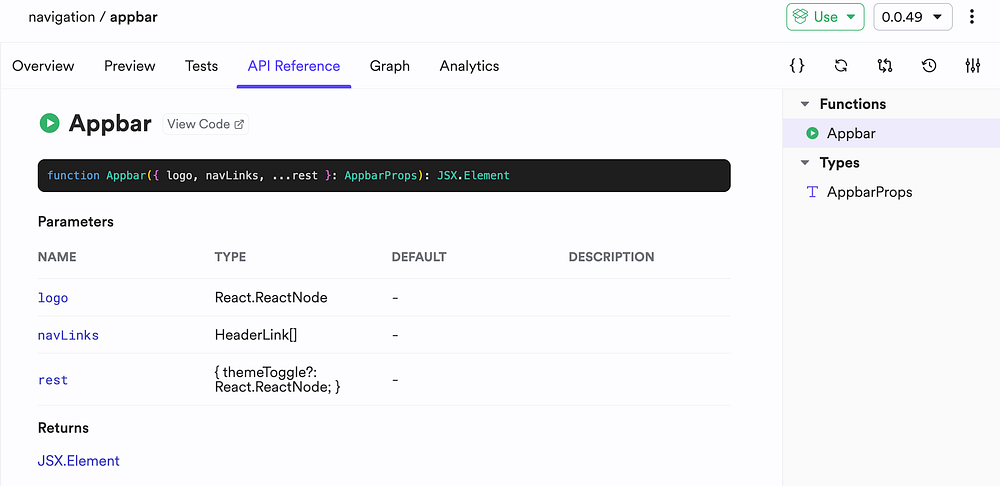This screenshot has width=1000, height=486.
Task: Collapse the Functions section
Action: click(804, 104)
